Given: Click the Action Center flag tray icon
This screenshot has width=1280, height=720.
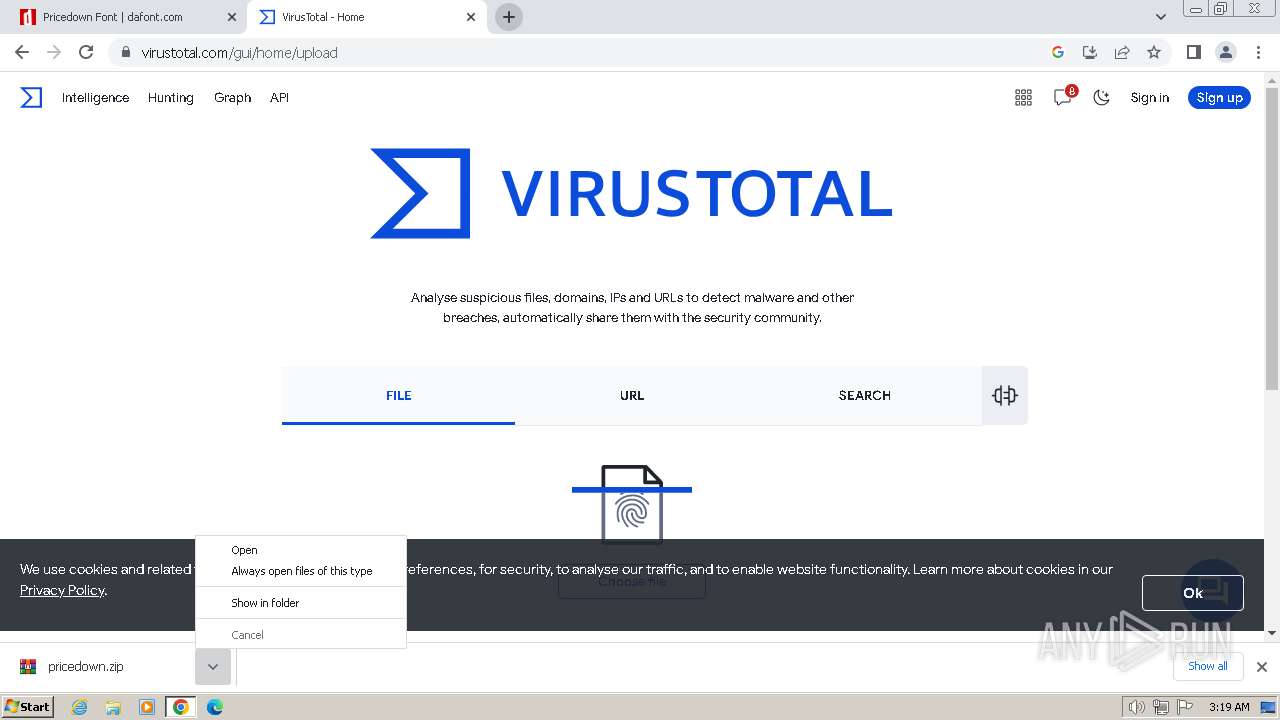Looking at the screenshot, I should (x=1184, y=707).
